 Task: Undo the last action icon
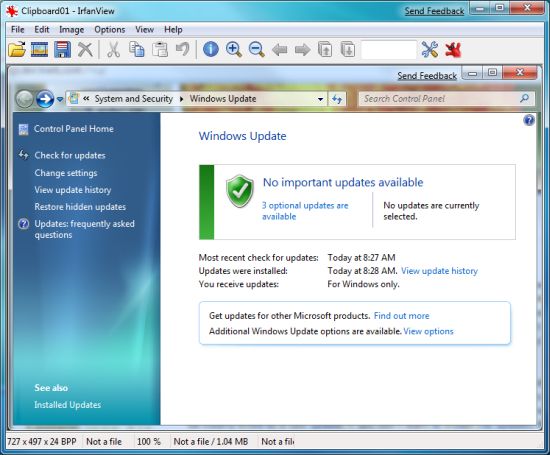(x=182, y=49)
